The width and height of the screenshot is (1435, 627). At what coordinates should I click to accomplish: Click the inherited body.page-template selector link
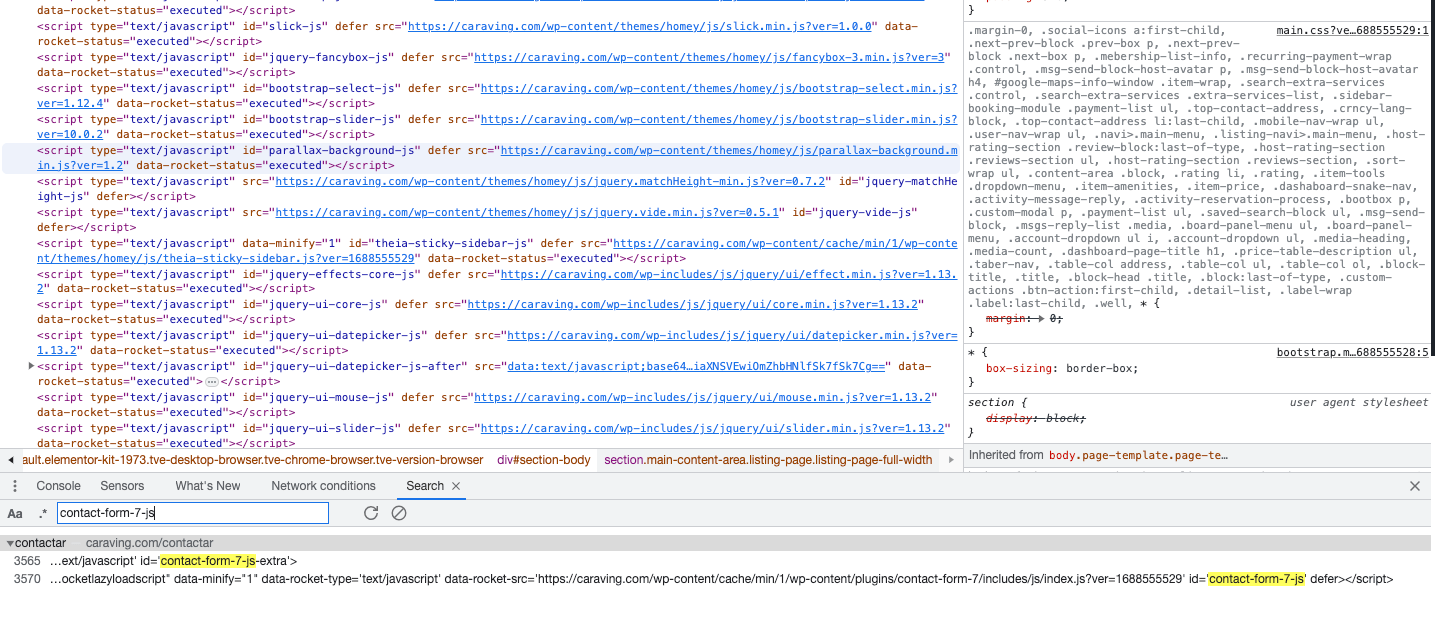pyautogui.click(x=1138, y=455)
